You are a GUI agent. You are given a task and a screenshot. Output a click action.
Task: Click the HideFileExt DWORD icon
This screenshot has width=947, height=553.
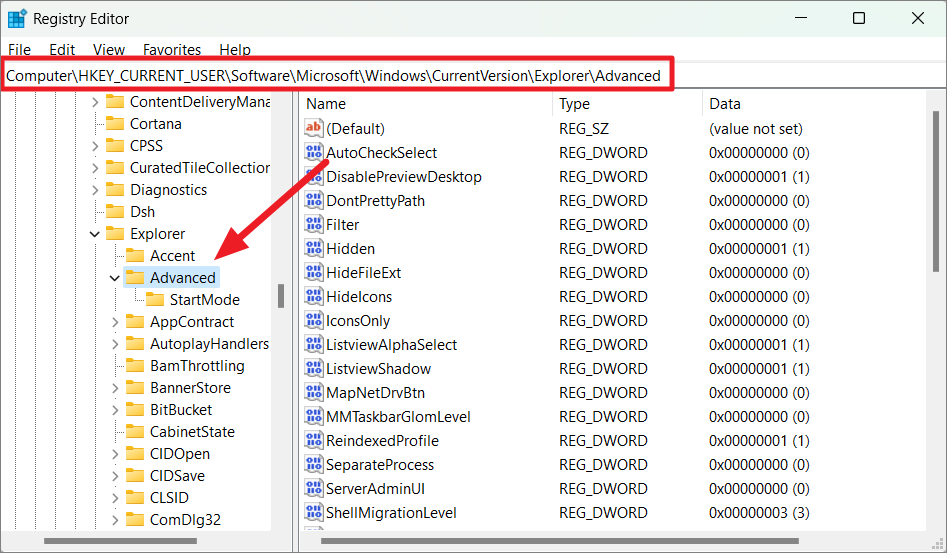click(313, 272)
